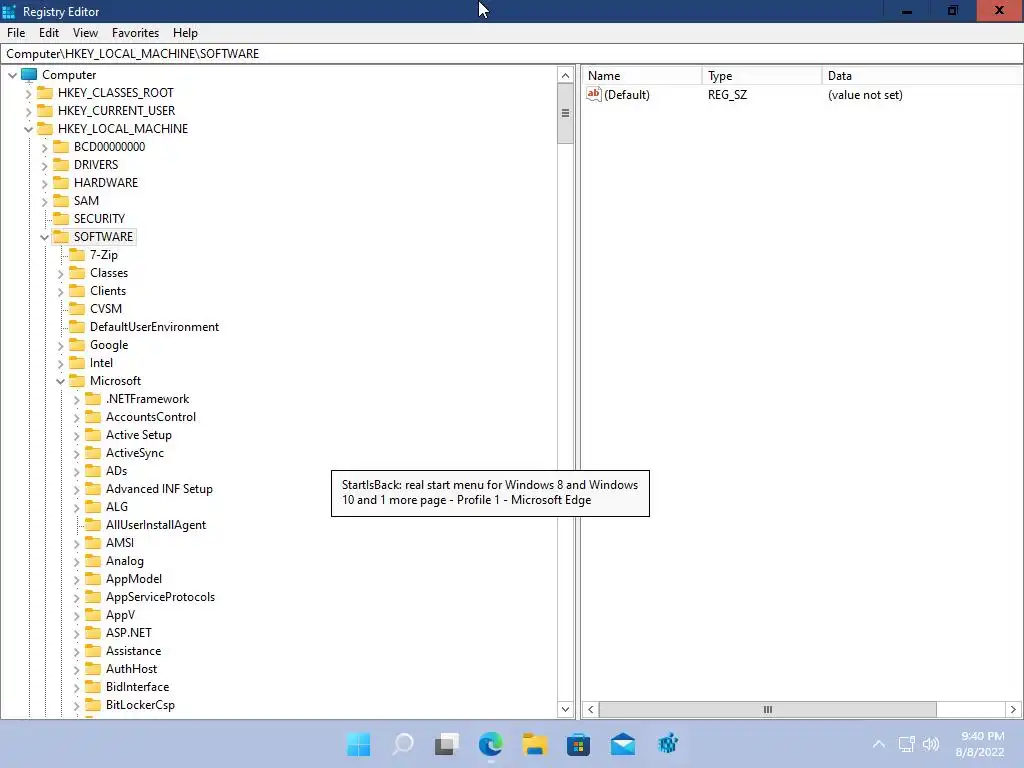Image resolution: width=1024 pixels, height=768 pixels.
Task: Sort values by Data column header
Action: tap(922, 76)
